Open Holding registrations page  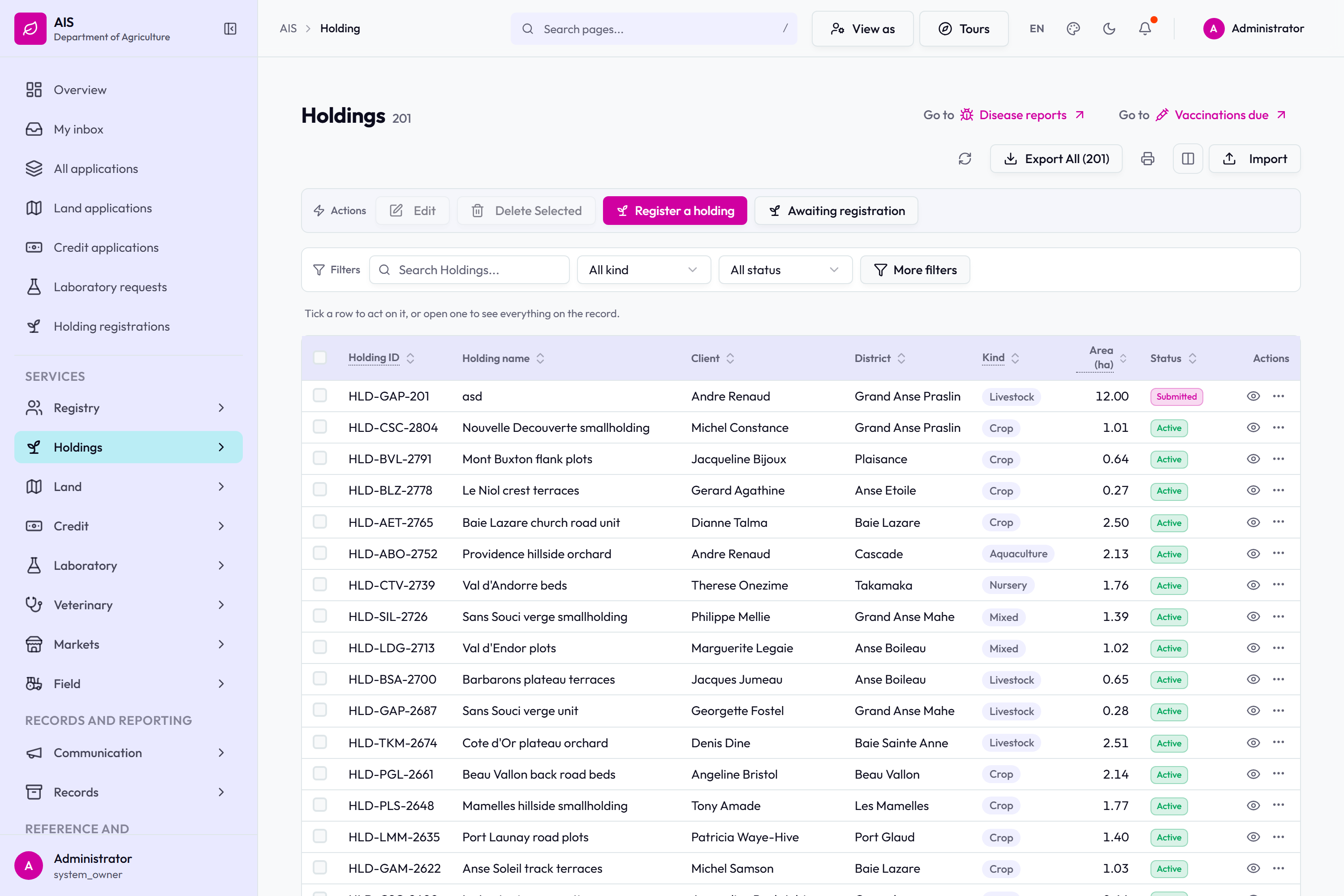coord(129,326)
